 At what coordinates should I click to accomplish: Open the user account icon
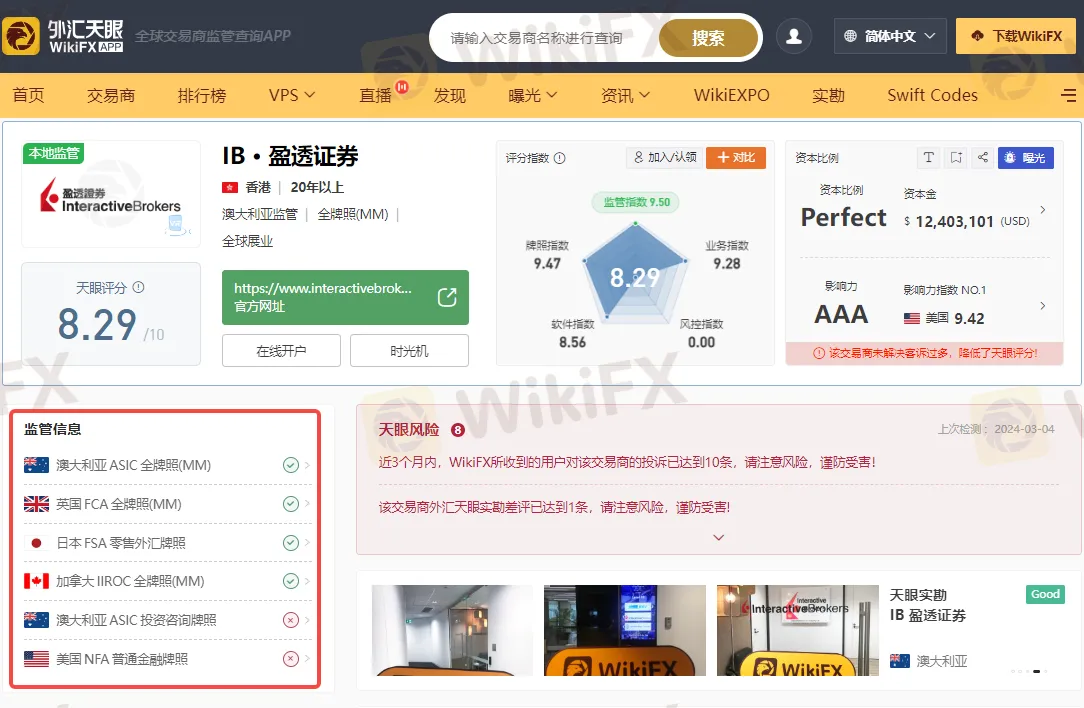click(x=794, y=36)
